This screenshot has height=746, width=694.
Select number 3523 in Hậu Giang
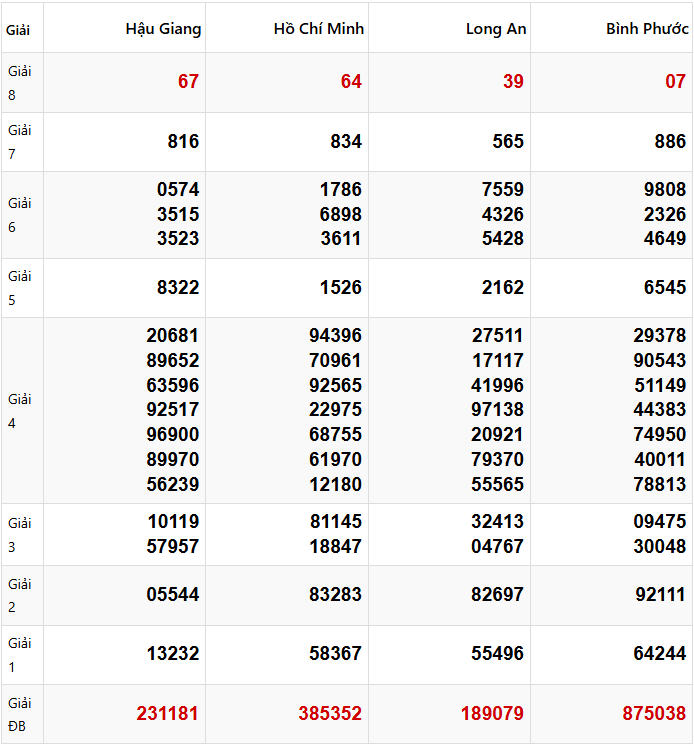pos(178,238)
